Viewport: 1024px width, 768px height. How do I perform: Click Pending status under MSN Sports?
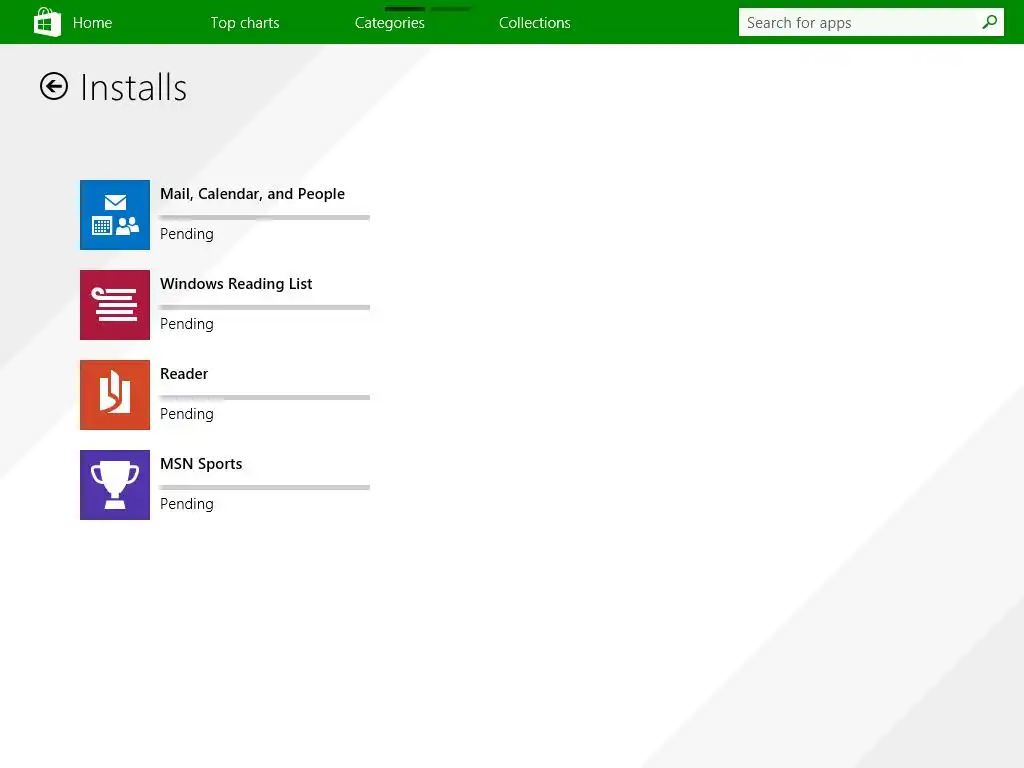[187, 505]
